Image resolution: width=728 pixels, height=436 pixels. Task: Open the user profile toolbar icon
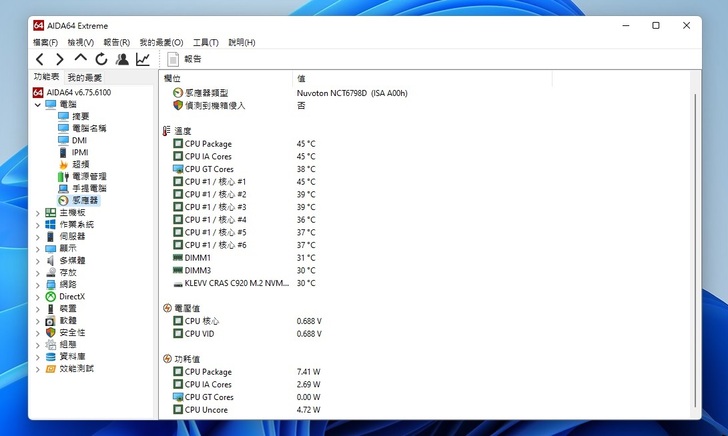pyautogui.click(x=122, y=59)
